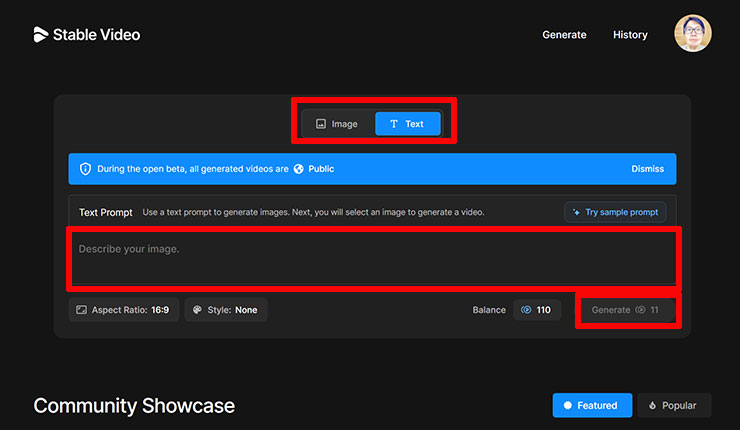740x430 pixels.
Task: Click the sparkle icon on Try sample prompt
Action: click(x=576, y=212)
